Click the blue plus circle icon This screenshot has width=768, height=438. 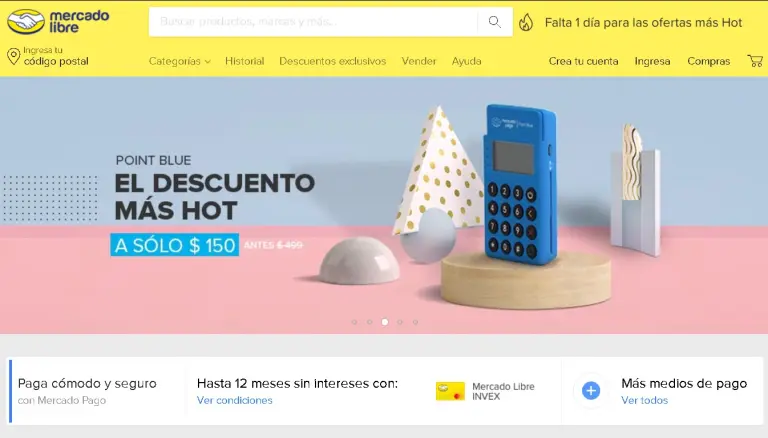point(591,390)
